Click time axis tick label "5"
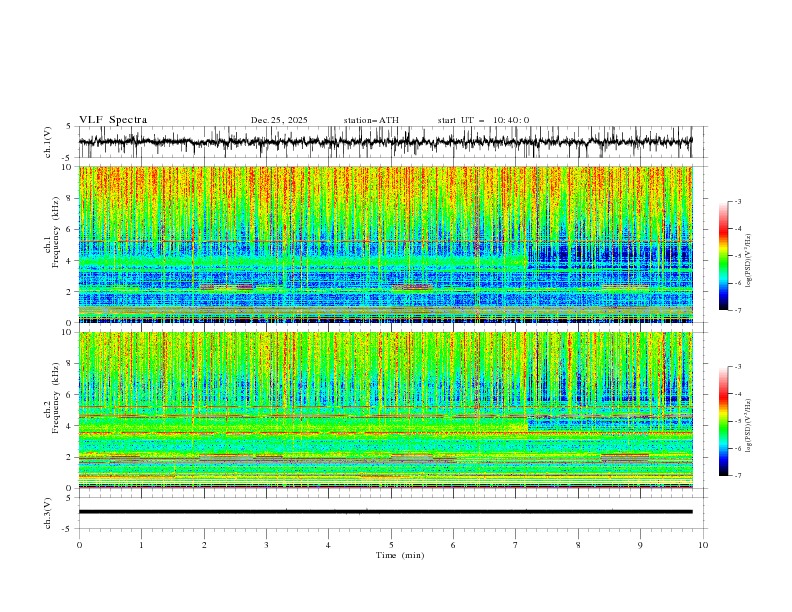This screenshot has width=792, height=612. [391, 545]
